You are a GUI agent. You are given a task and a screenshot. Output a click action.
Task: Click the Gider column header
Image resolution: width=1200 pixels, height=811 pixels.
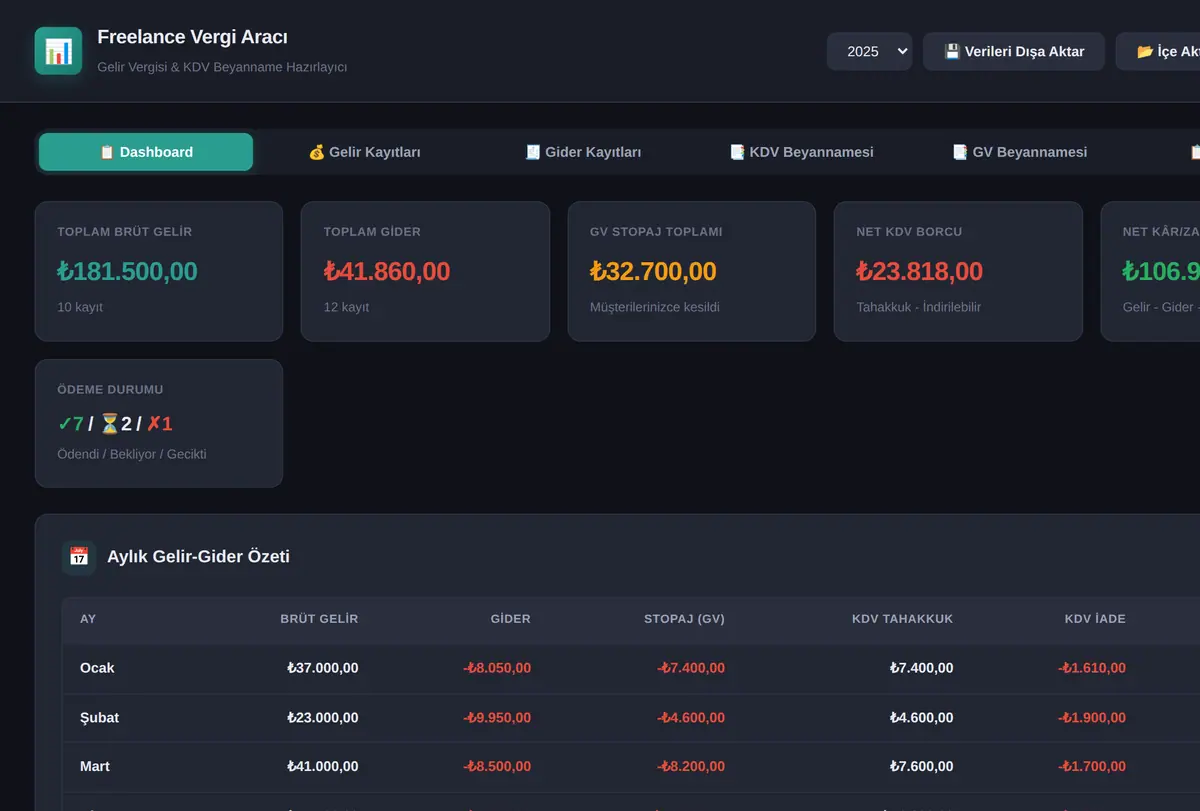click(510, 619)
